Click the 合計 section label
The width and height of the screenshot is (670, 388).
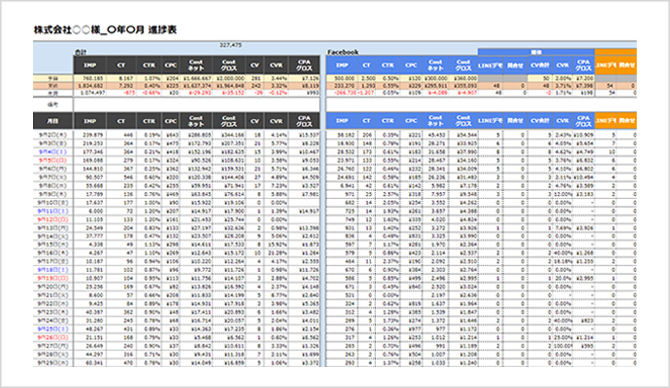[80, 52]
